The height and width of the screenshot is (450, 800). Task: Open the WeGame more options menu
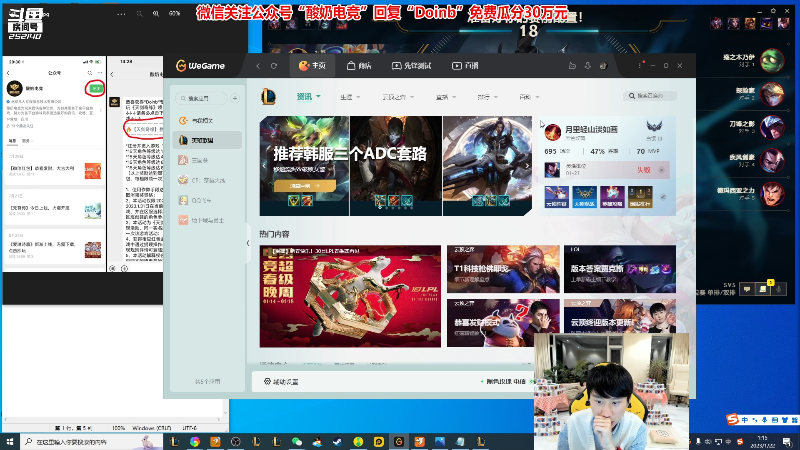point(639,66)
